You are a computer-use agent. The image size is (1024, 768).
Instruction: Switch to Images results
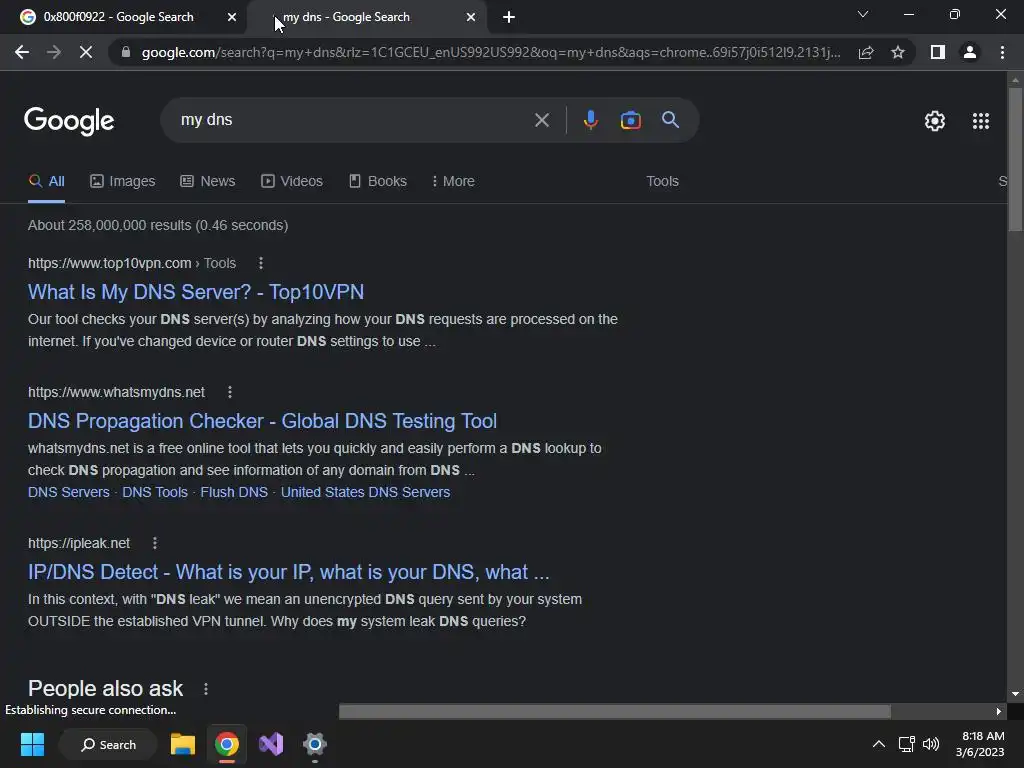coord(123,182)
